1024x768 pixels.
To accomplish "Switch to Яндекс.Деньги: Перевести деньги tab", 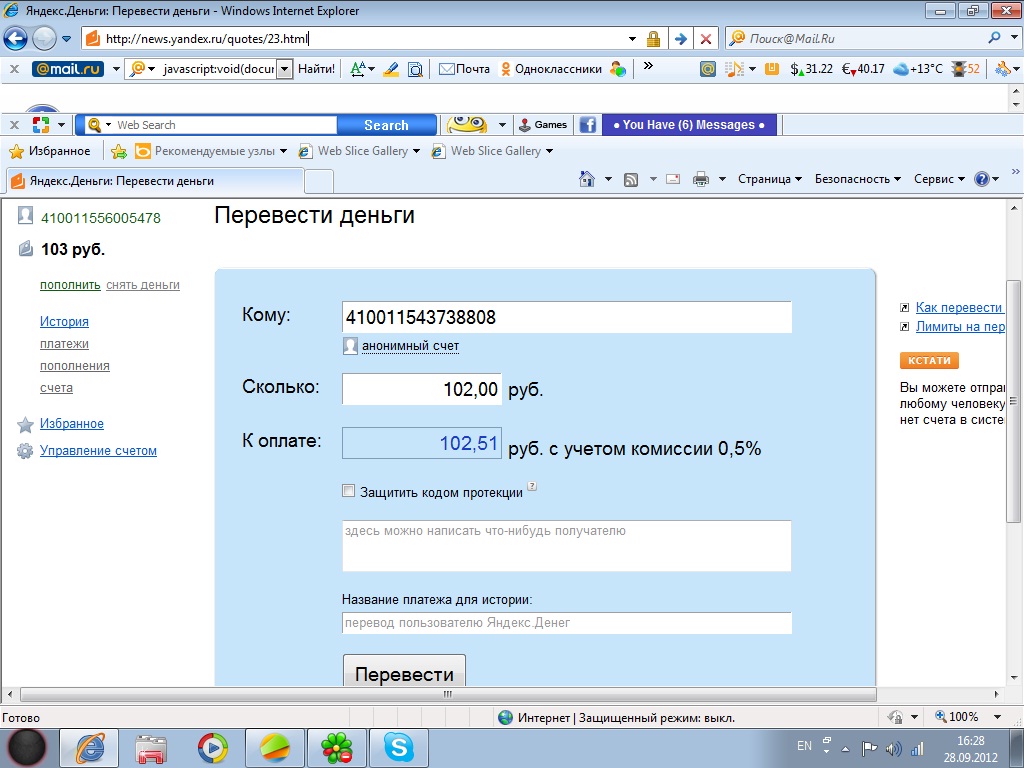I will click(x=155, y=181).
